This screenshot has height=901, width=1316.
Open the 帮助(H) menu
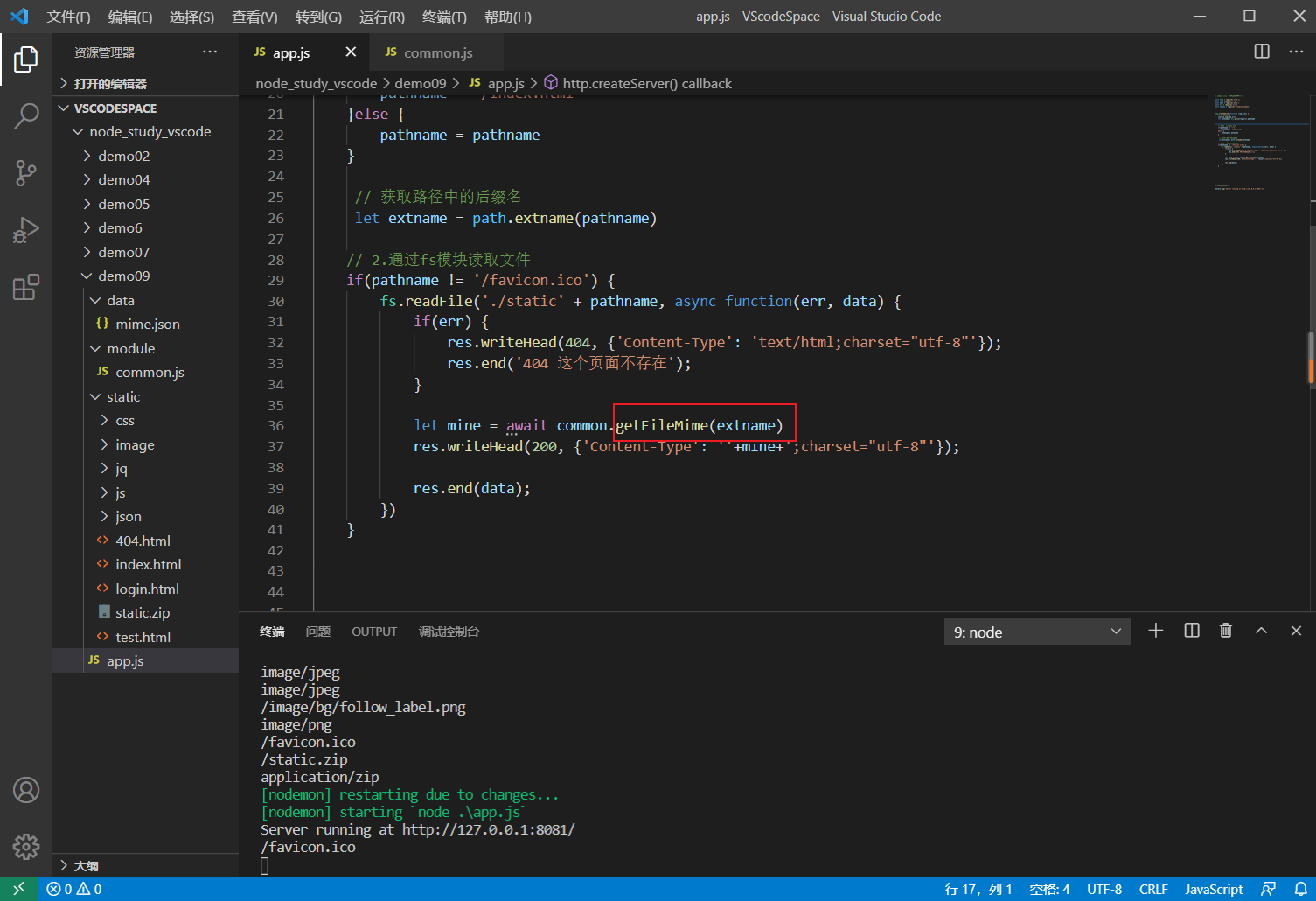[x=507, y=17]
